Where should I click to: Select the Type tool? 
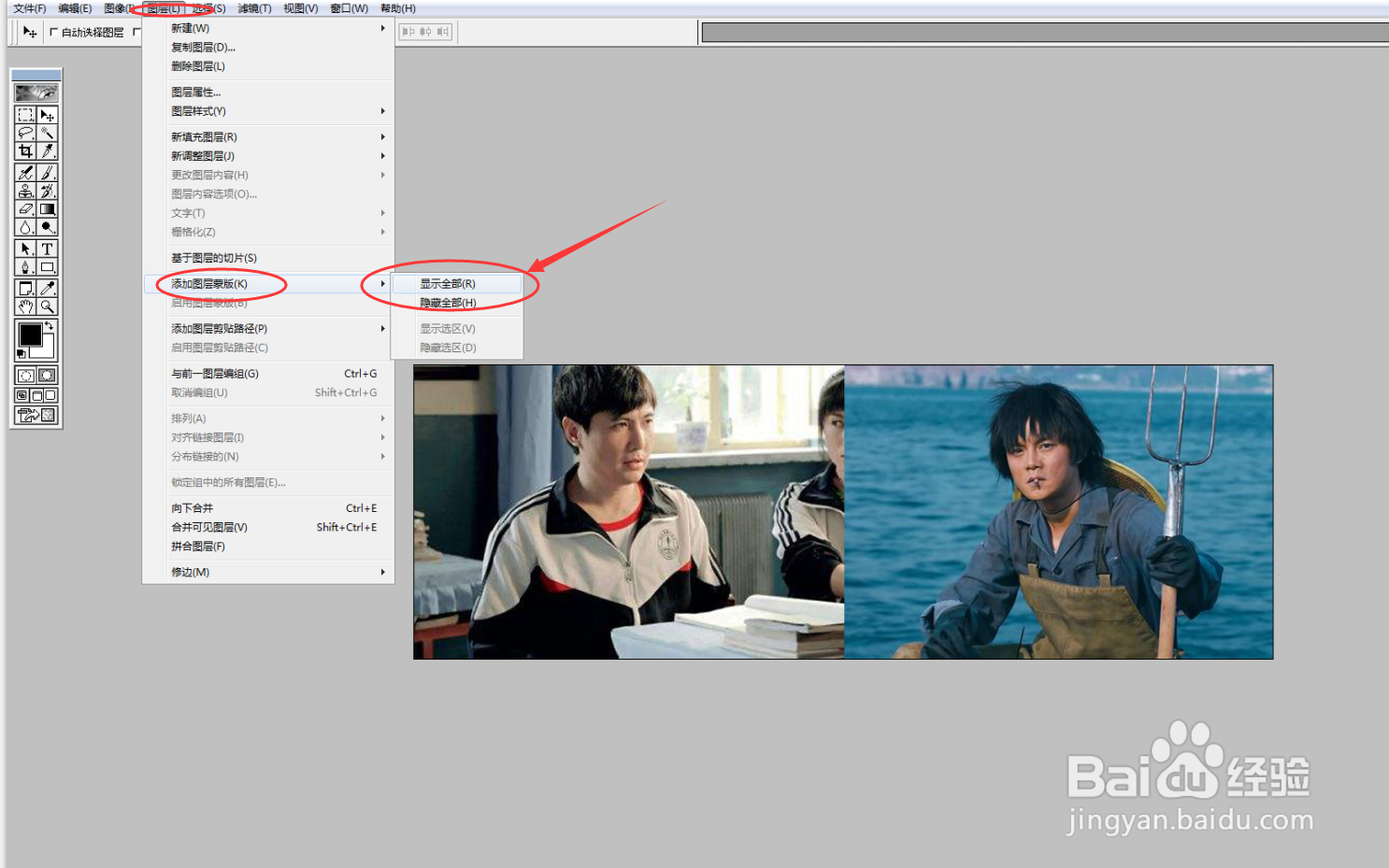tap(47, 249)
